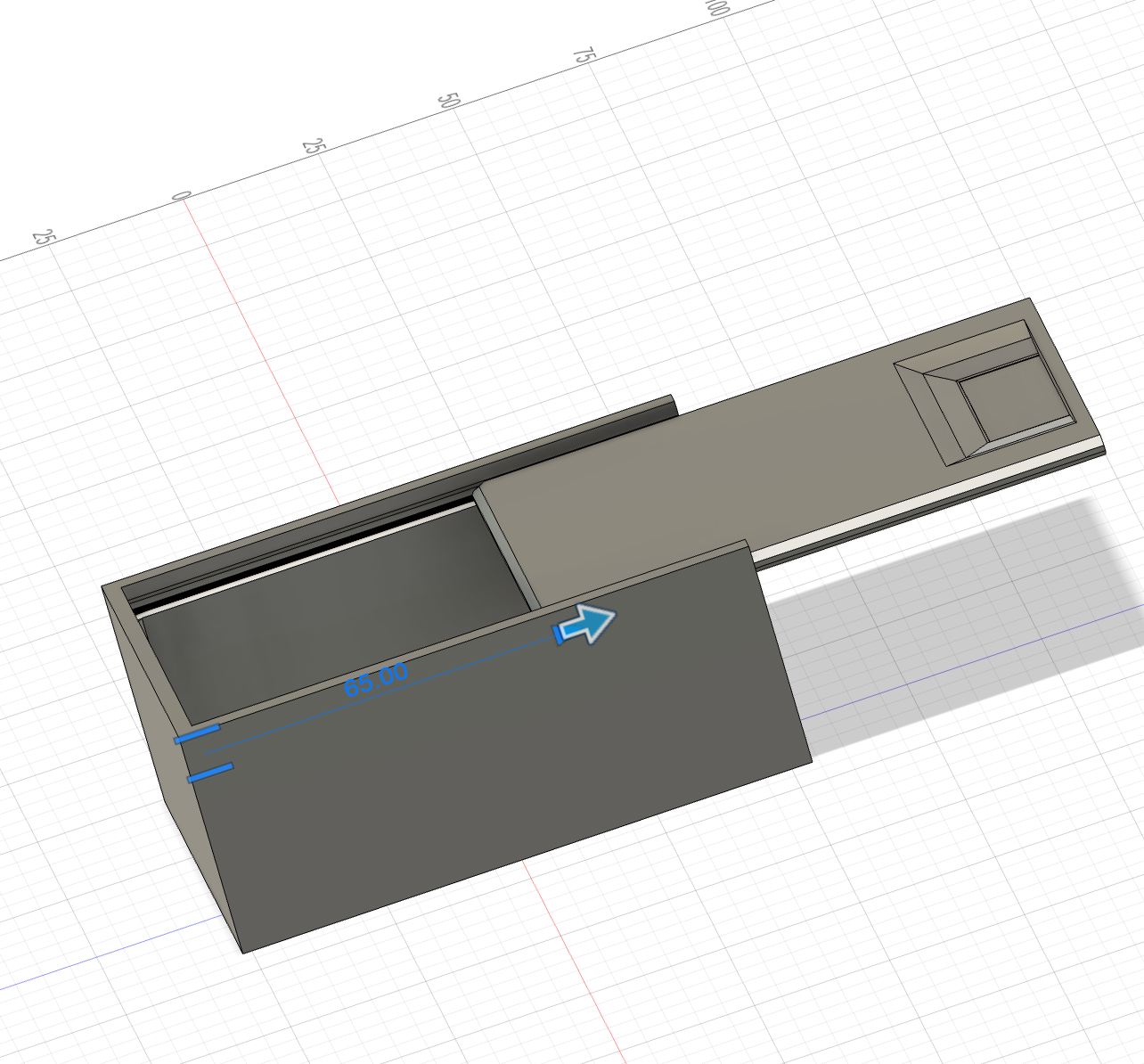Click the grid ruler label 100
1144x1064 pixels.
tap(718, 9)
